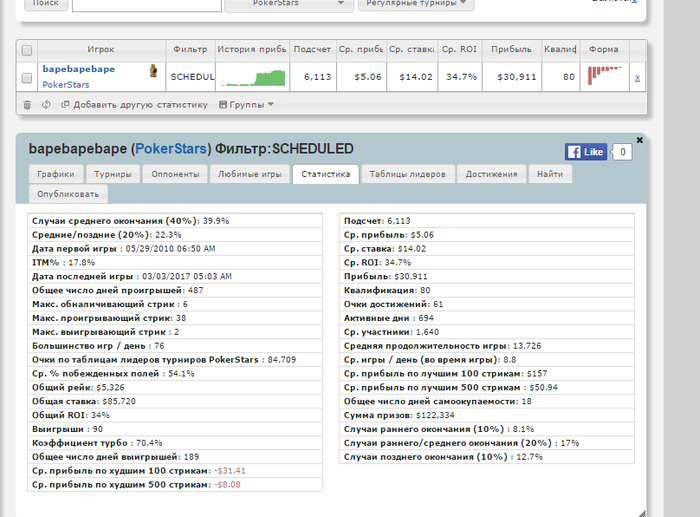Click the Выигрыши : 90 row
The width and height of the screenshot is (700, 517).
click(x=175, y=429)
